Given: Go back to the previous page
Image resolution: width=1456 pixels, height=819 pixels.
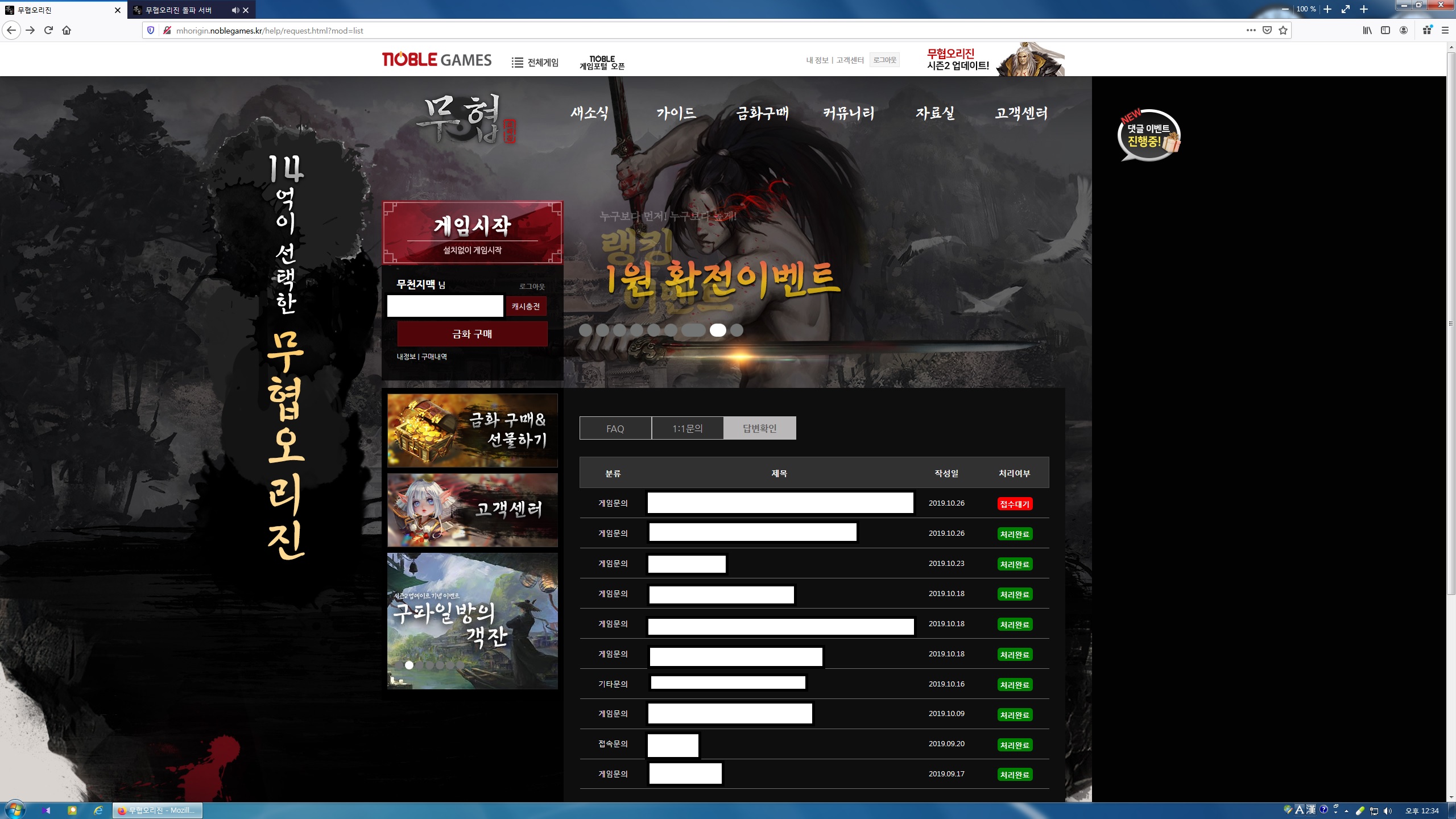Looking at the screenshot, I should [x=11, y=30].
